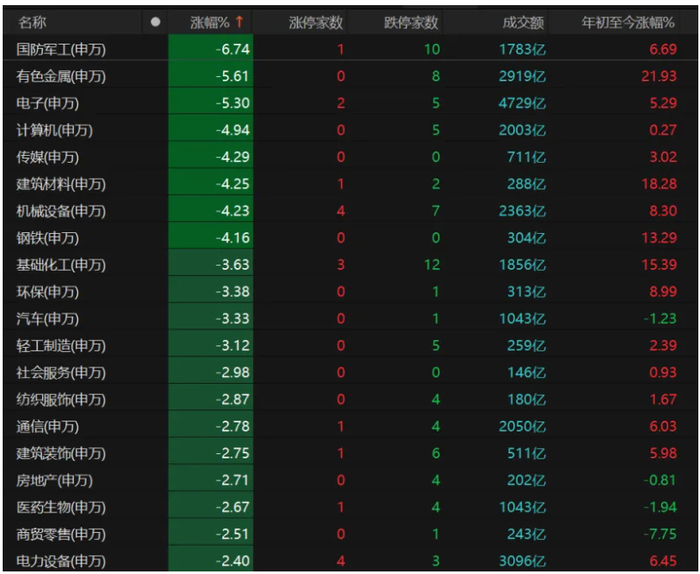Viewport: 700px width, 574px height.
Task: Open the 钢铁(申万) sector
Action: 48,238
